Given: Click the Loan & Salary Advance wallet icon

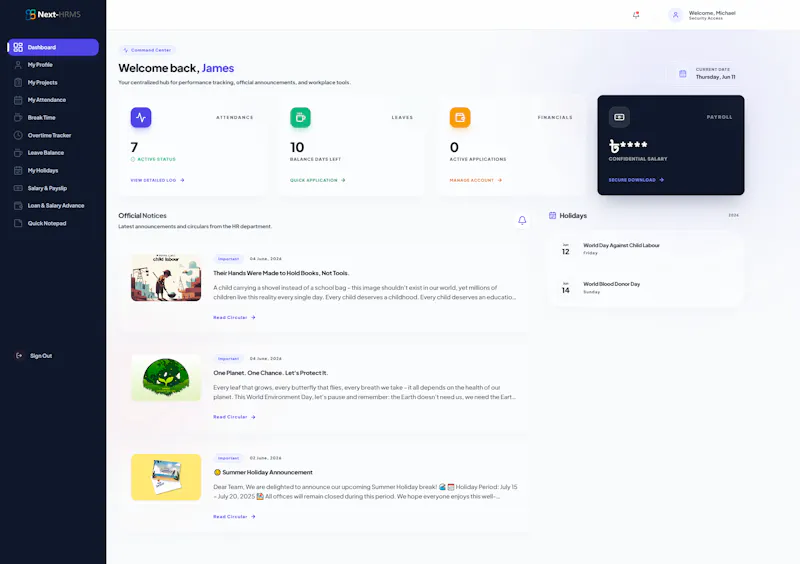Looking at the screenshot, I should 18,206.
